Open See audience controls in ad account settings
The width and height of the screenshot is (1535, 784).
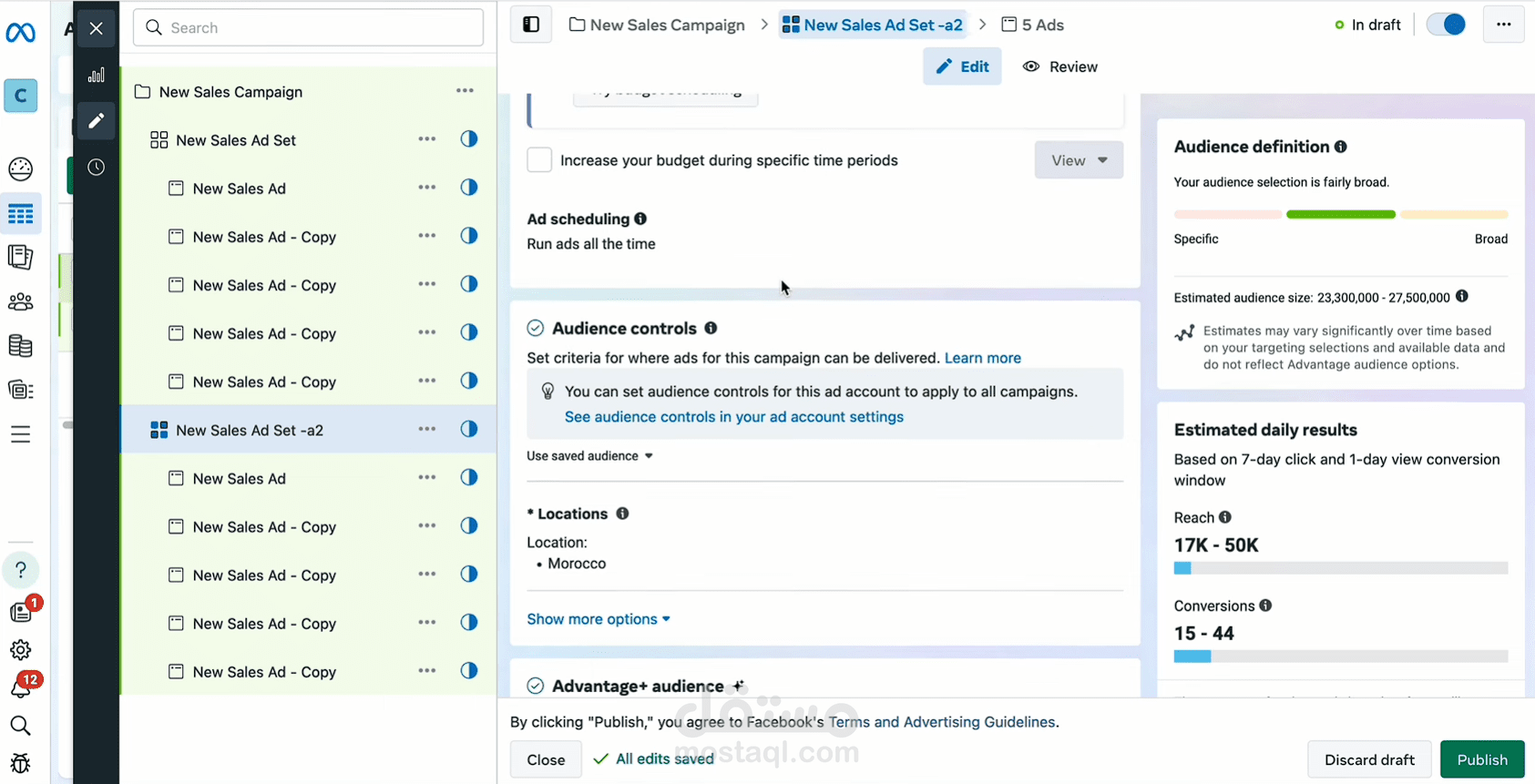click(734, 416)
